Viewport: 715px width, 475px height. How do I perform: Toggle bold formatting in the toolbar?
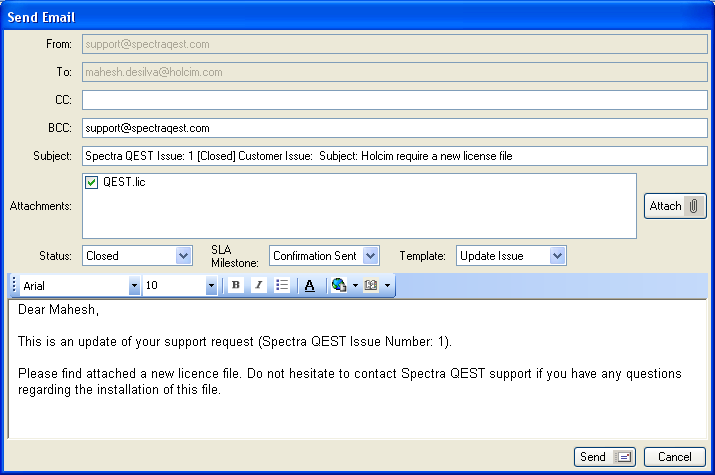(x=235, y=286)
